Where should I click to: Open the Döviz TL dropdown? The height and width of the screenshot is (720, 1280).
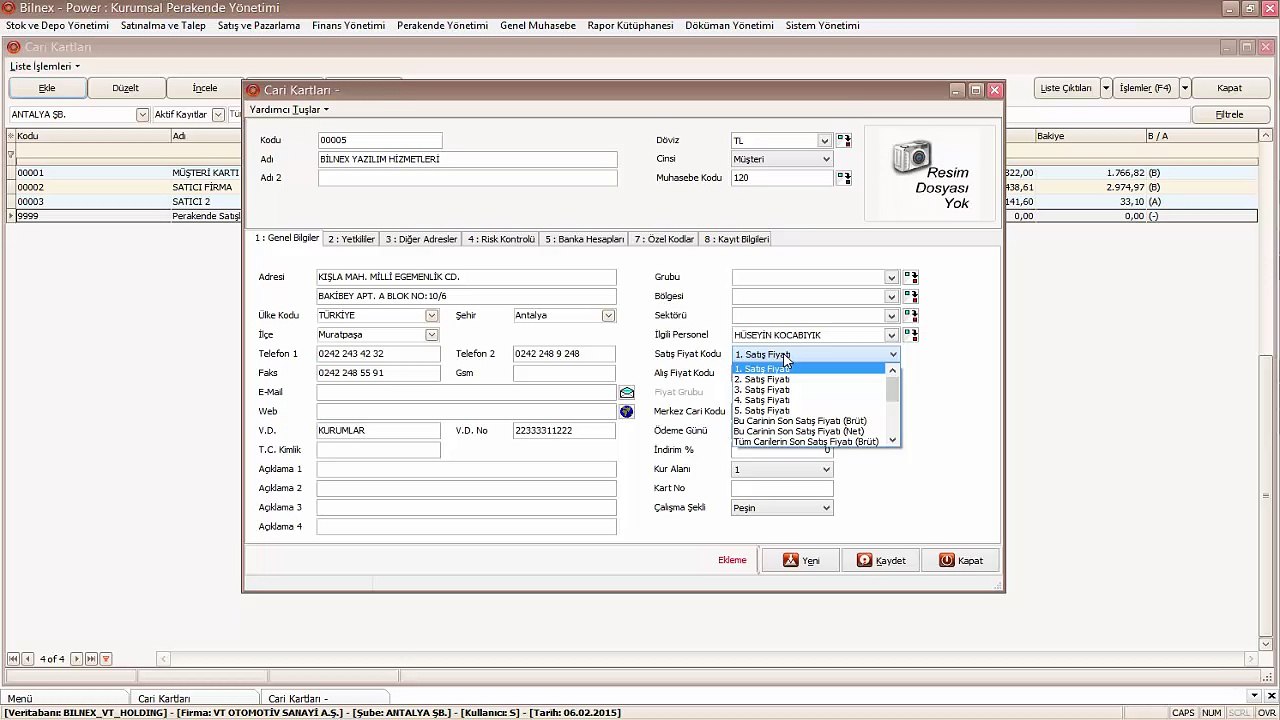pyautogui.click(x=824, y=141)
